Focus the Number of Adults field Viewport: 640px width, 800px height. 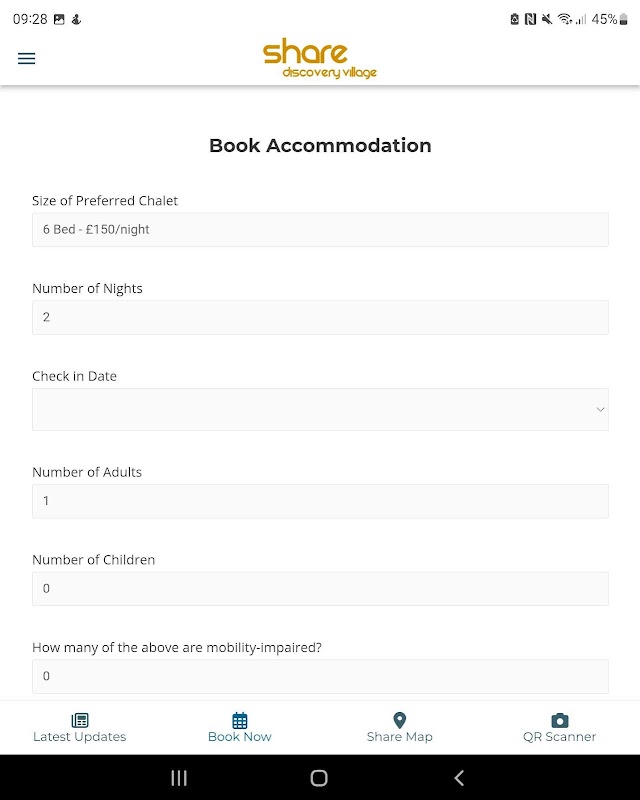[x=320, y=501]
